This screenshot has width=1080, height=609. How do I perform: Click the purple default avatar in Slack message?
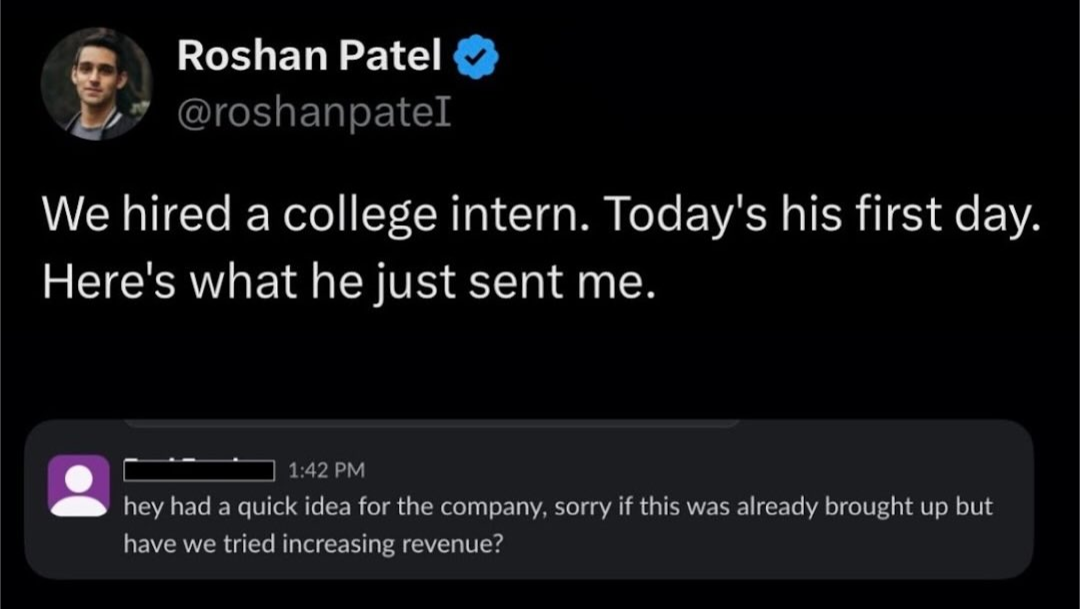click(x=79, y=486)
